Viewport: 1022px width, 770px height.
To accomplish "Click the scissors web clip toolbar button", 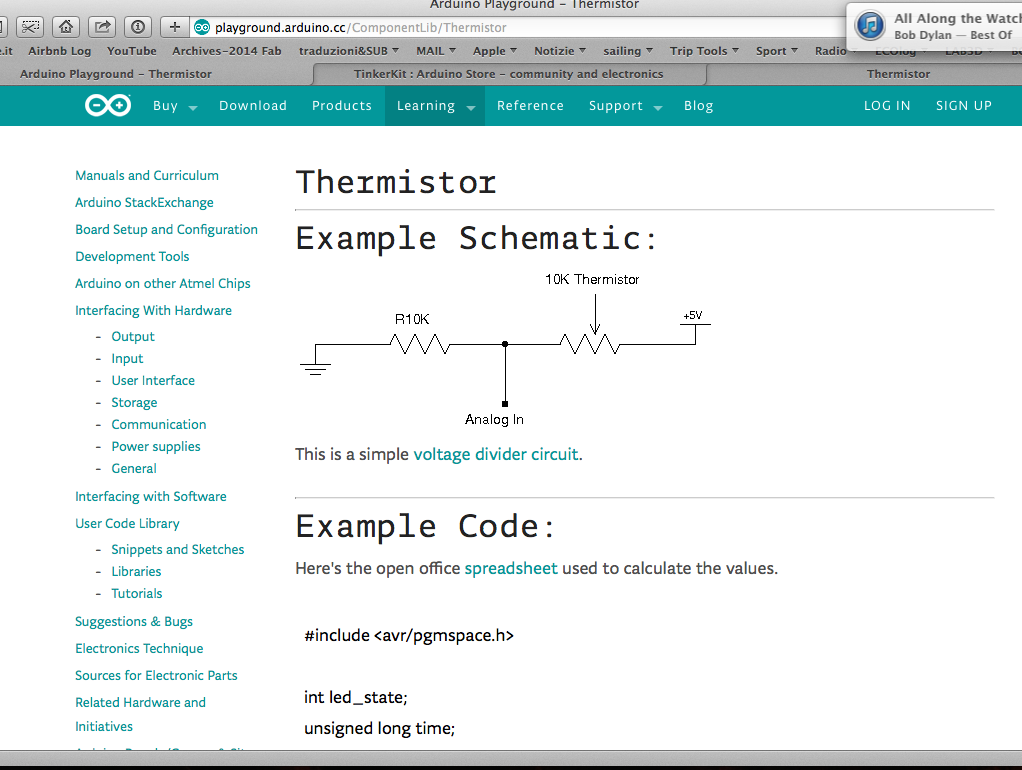I will pyautogui.click(x=30, y=27).
